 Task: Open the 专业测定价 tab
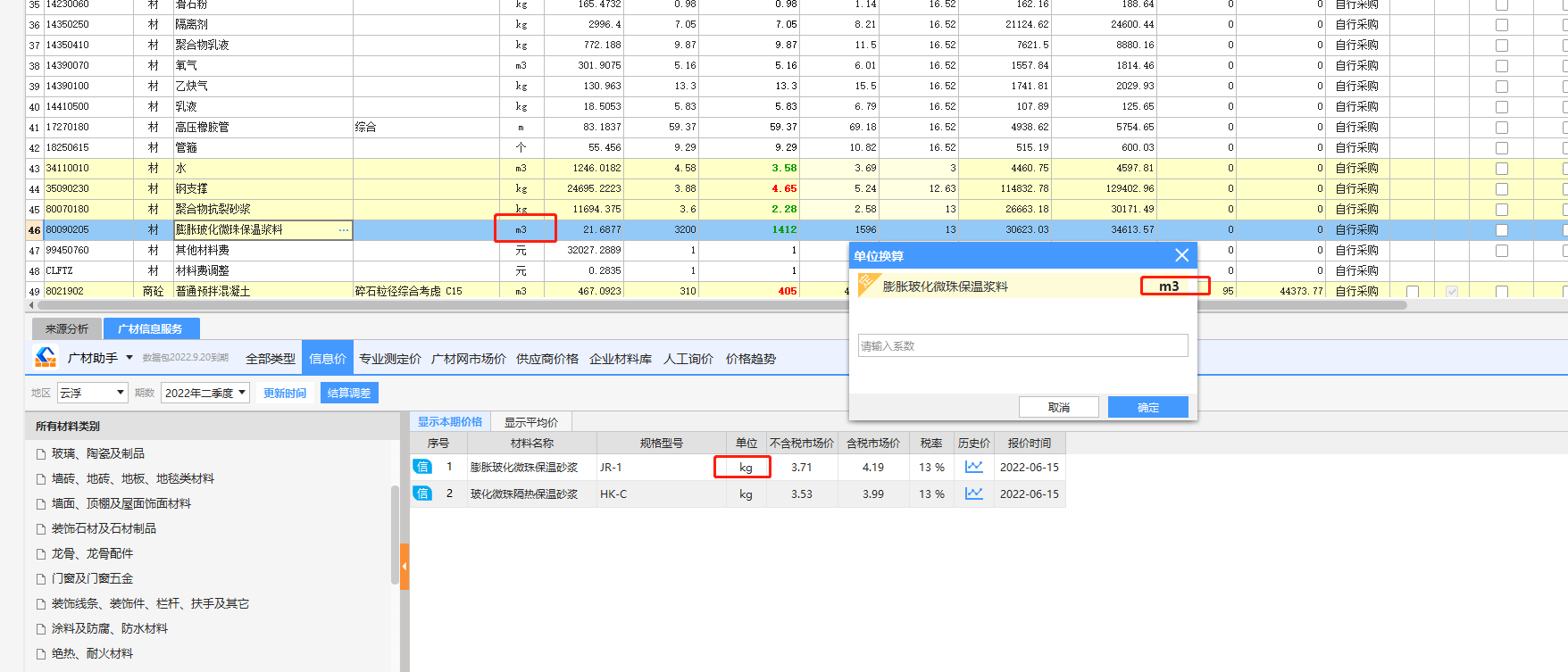click(390, 359)
